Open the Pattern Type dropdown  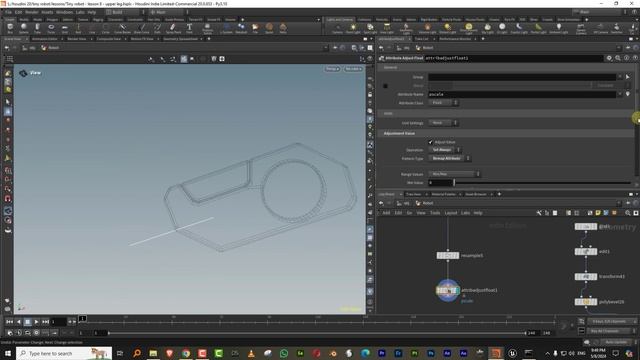(x=449, y=158)
